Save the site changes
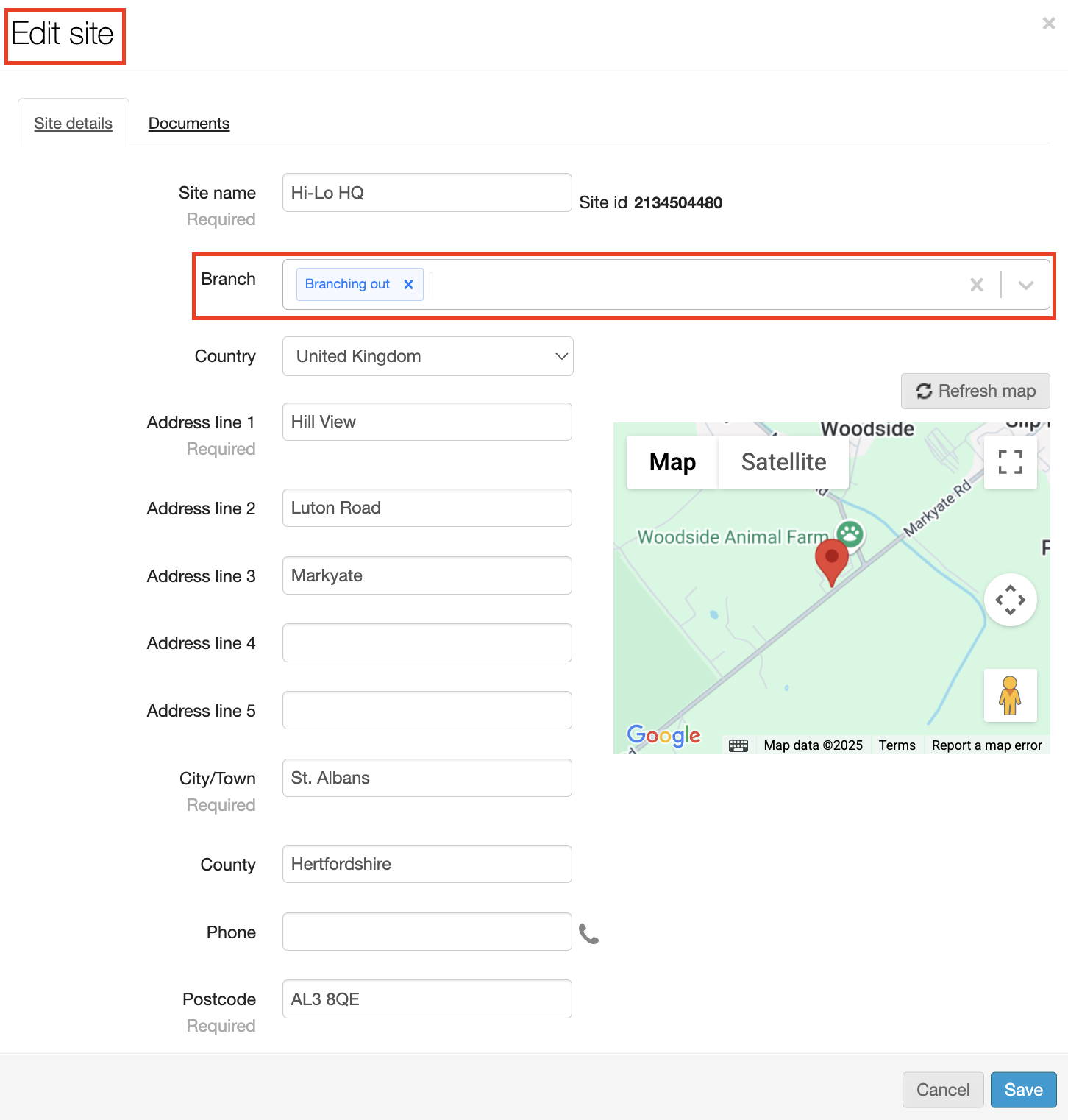Screen dimensions: 1068x1120 click(1023, 1090)
